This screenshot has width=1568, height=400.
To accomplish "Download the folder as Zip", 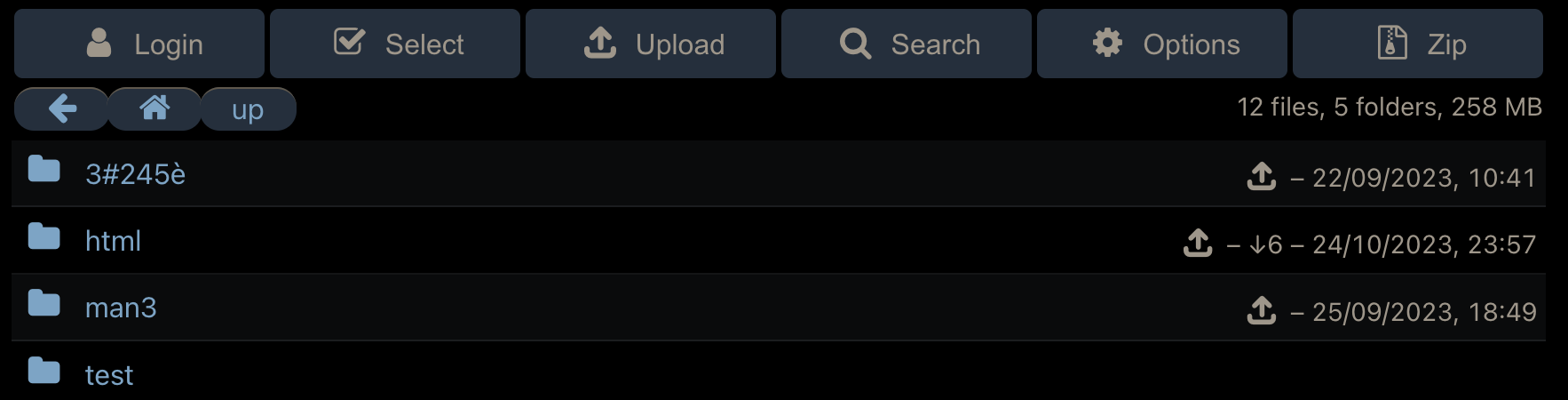I will [x=1418, y=44].
